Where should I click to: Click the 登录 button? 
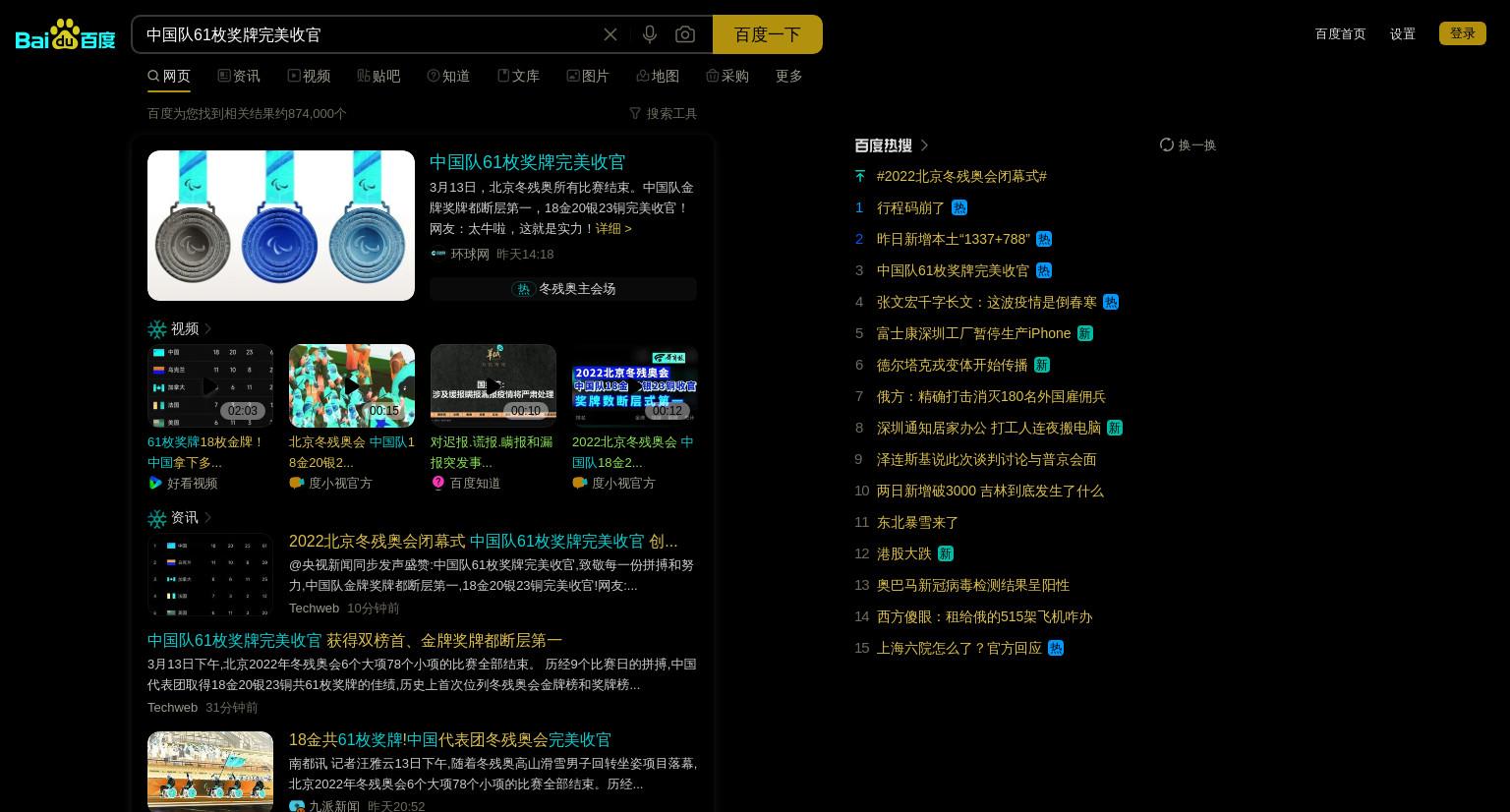point(1463,33)
